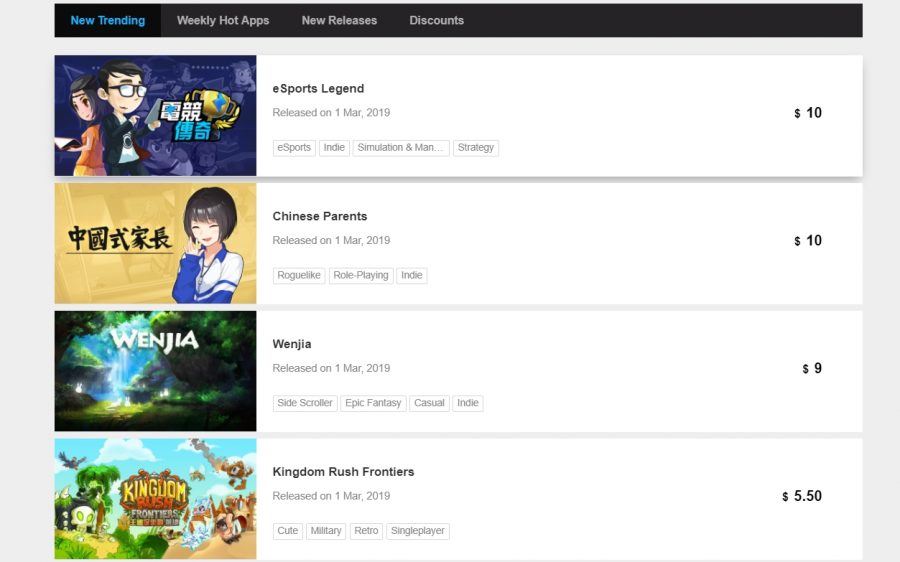Image resolution: width=900 pixels, height=562 pixels.
Task: Click the Role-Playing tag
Action: [361, 275]
